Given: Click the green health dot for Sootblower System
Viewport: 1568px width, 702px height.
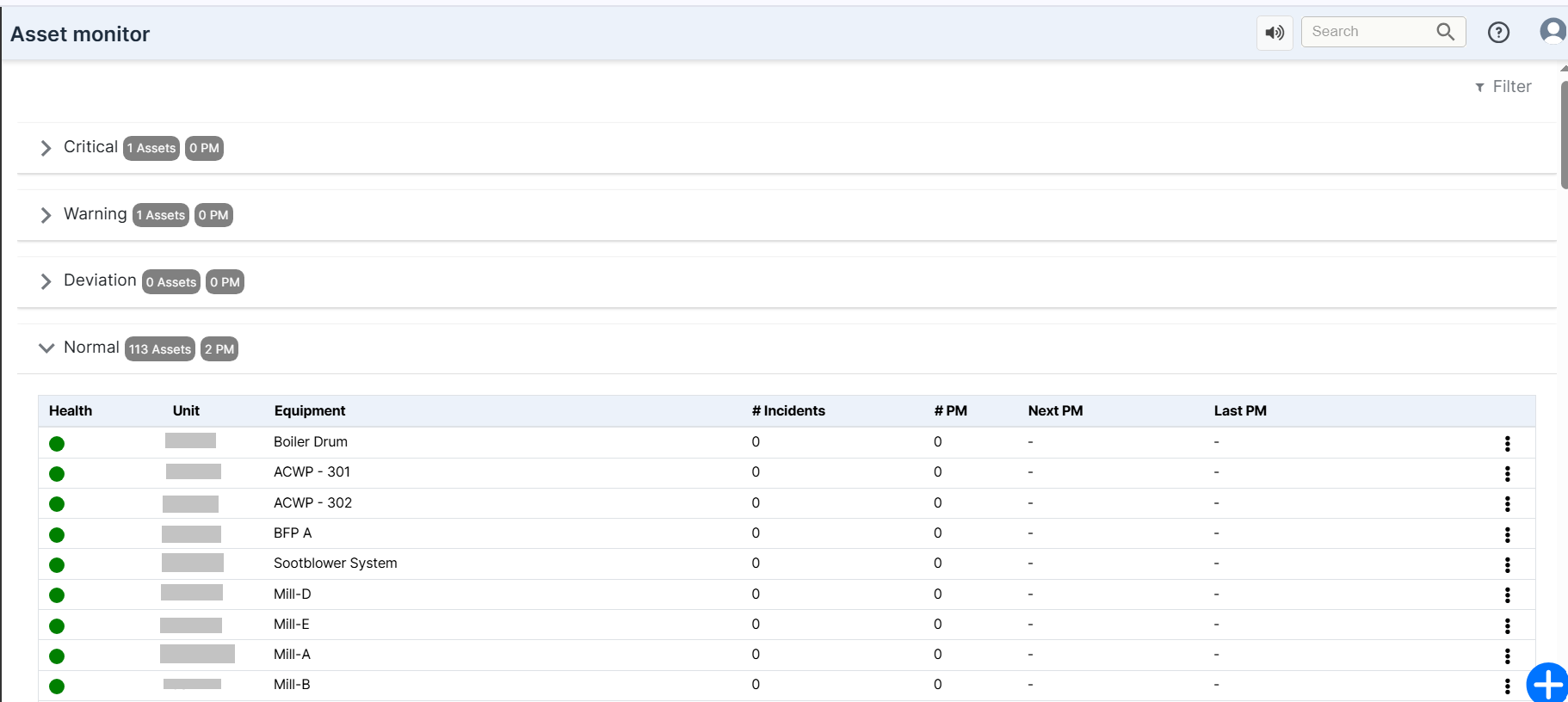Looking at the screenshot, I should click(57, 565).
